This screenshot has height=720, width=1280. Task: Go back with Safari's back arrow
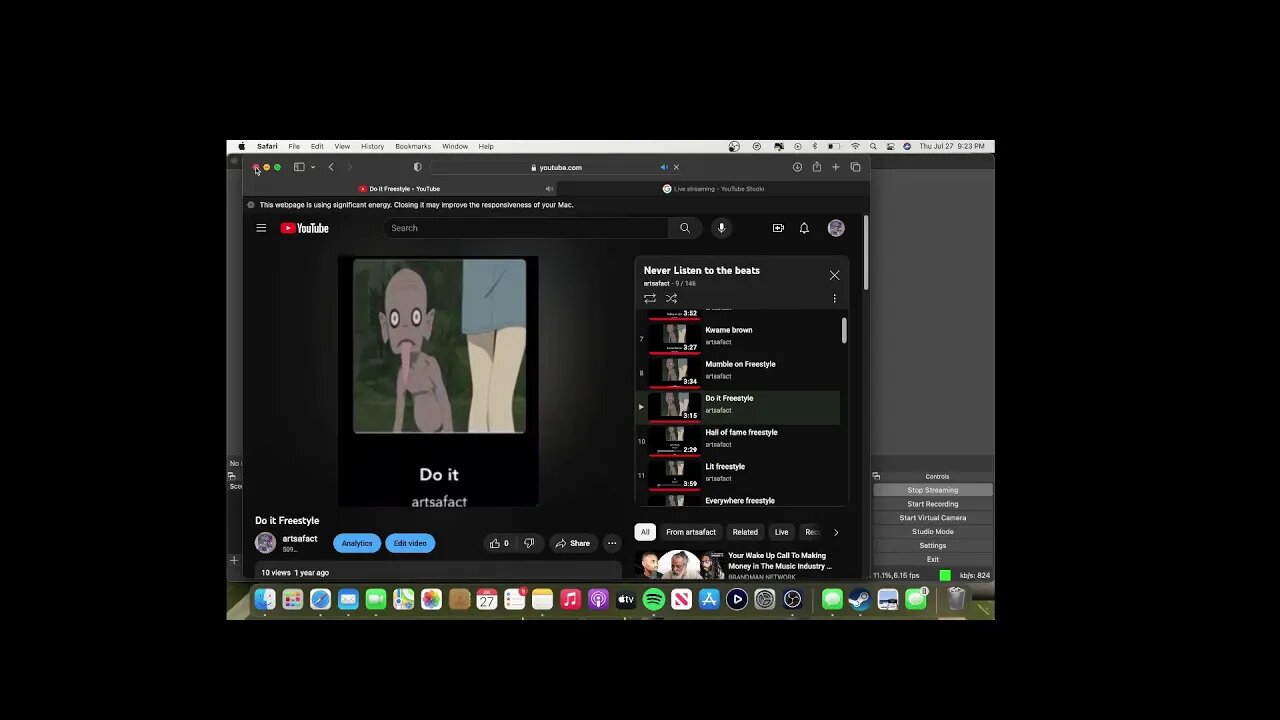click(331, 167)
